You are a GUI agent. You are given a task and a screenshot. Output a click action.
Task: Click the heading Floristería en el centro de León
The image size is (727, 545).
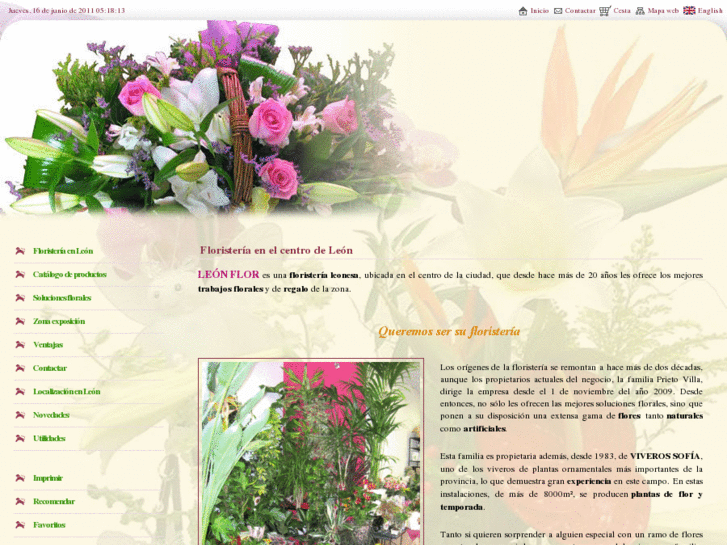point(276,250)
